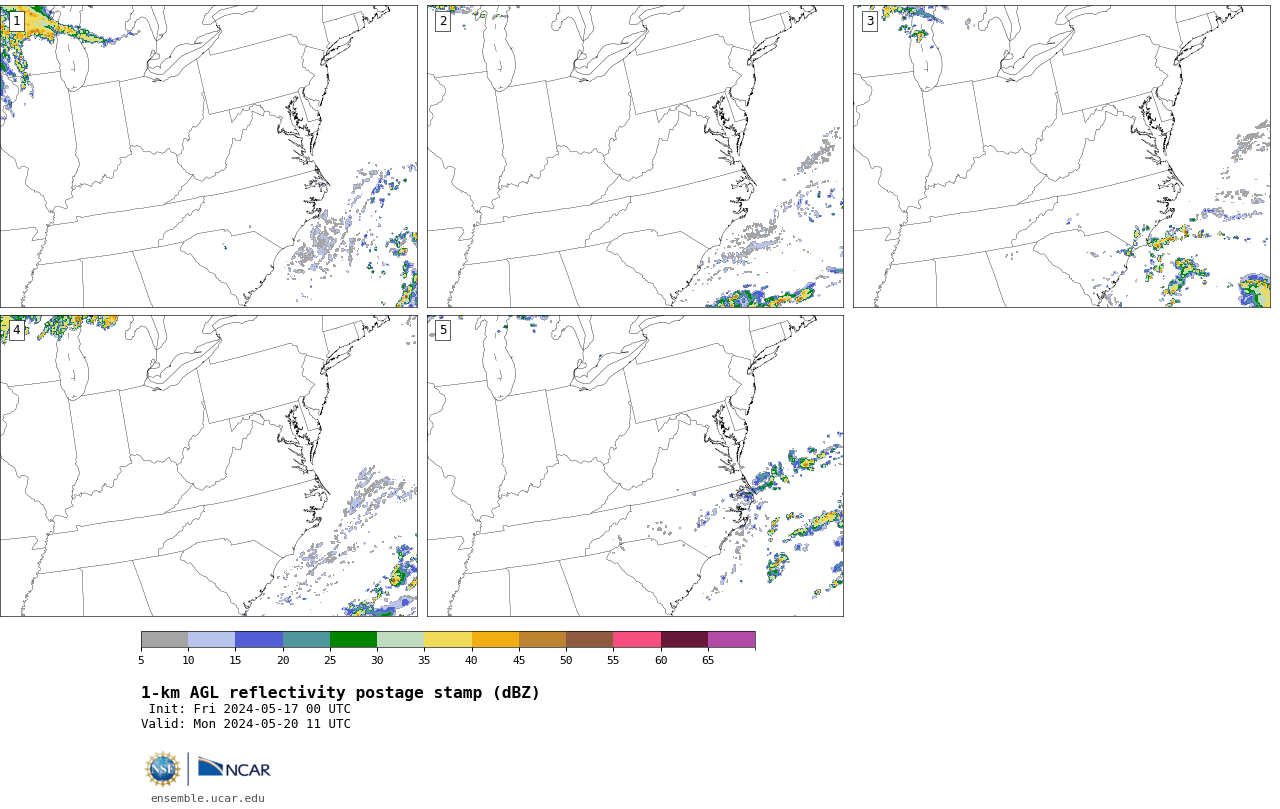This screenshot has height=809, width=1280.
Task: Click the pale green 30-35 dBZ swatch
Action: [401, 640]
